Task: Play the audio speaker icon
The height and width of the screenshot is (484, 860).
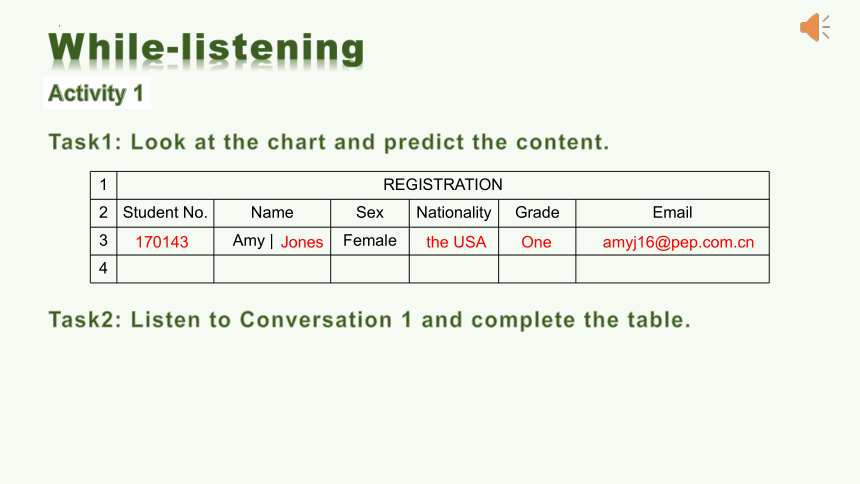Action: click(x=815, y=27)
